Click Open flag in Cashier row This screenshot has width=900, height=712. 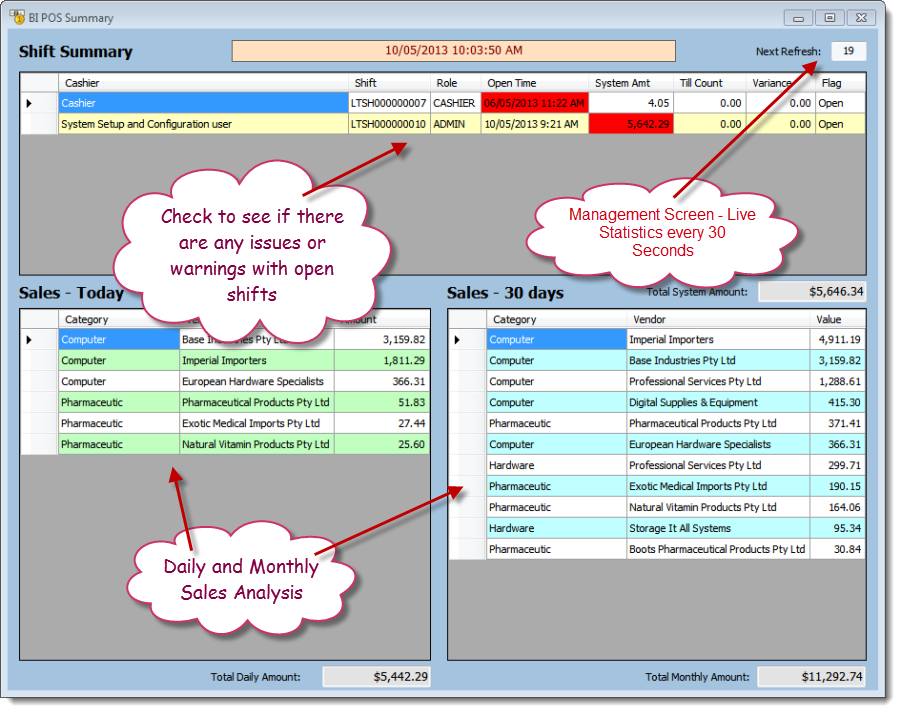(840, 103)
